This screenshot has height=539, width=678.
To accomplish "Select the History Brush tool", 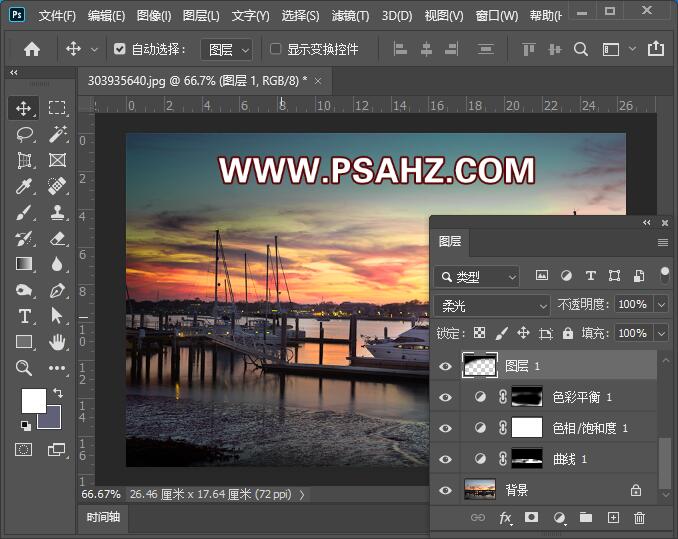I will click(24, 238).
